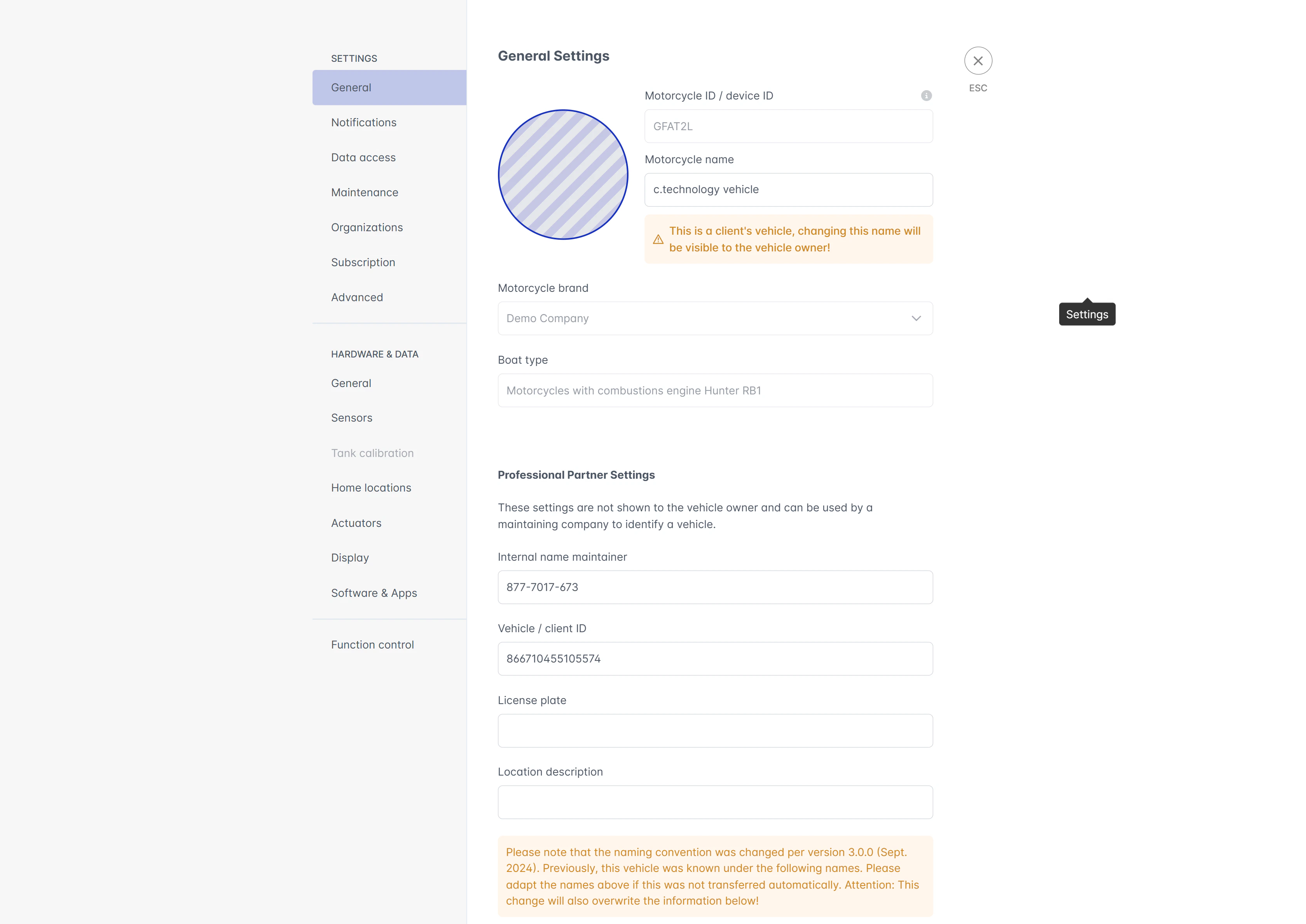Click the Motorcycle name input field
1306x924 pixels.
[x=788, y=190]
